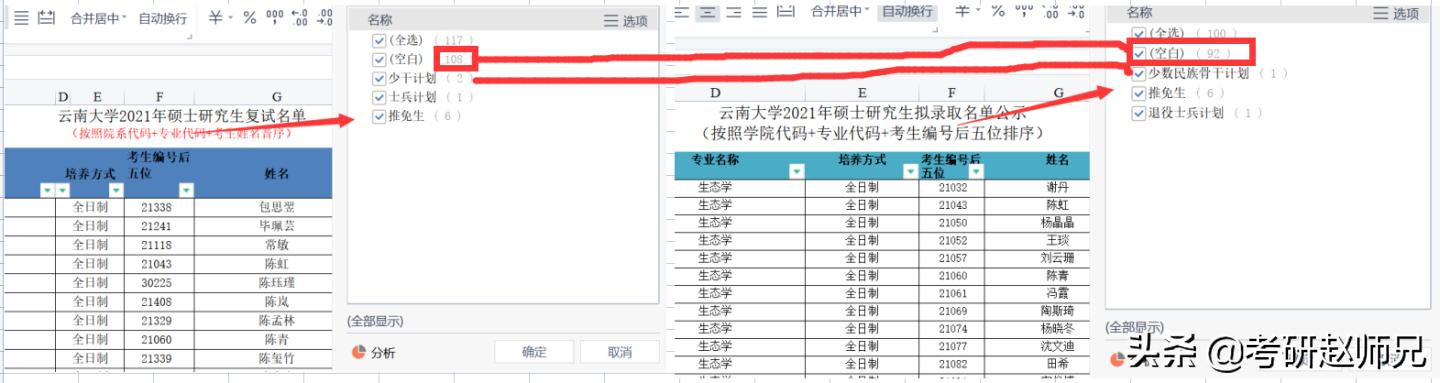Select cell 杨晶晶 in right sheet
Viewport: 1440px width, 383px height.
coord(1057,222)
